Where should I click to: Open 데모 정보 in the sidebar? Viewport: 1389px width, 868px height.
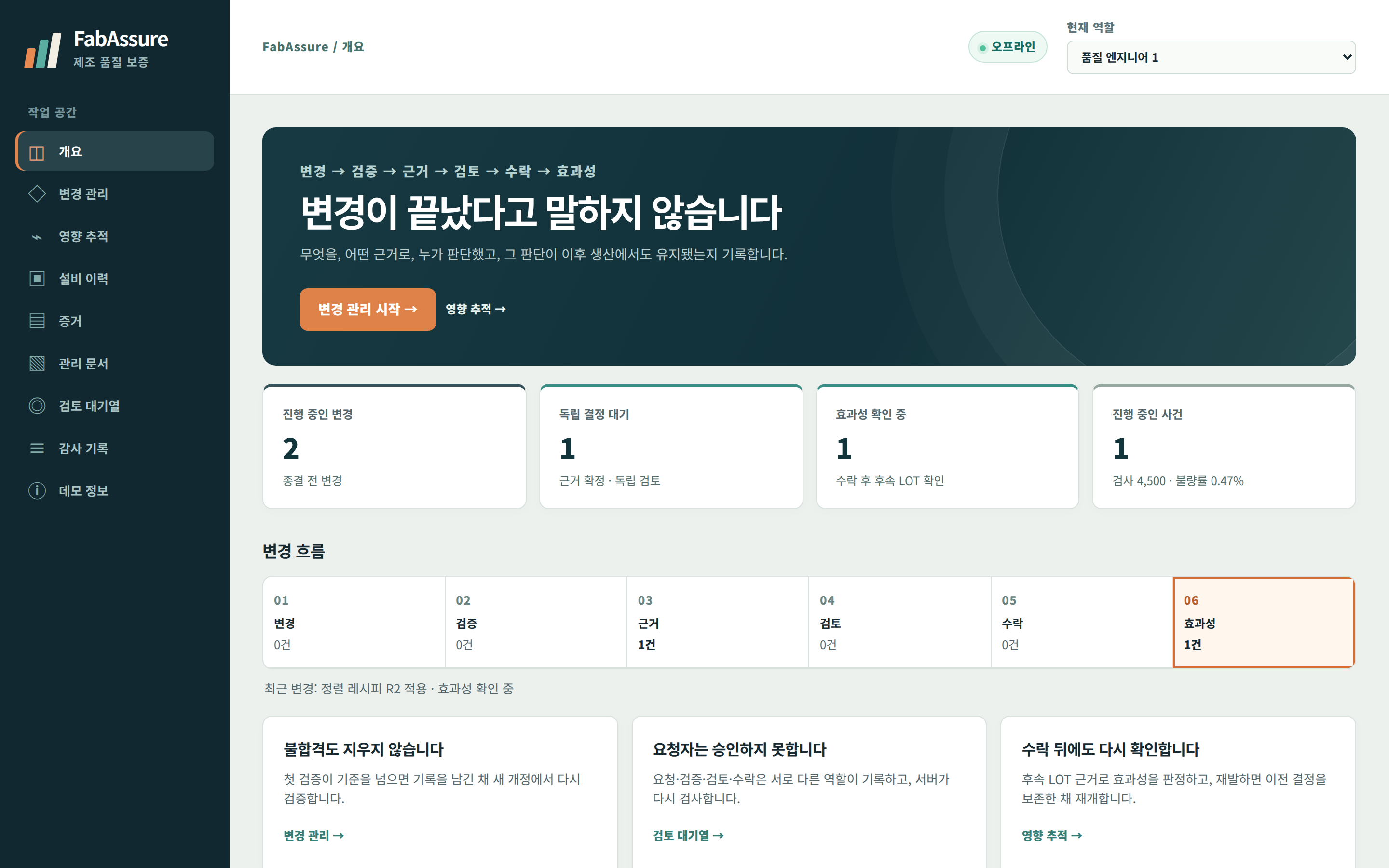(x=115, y=491)
